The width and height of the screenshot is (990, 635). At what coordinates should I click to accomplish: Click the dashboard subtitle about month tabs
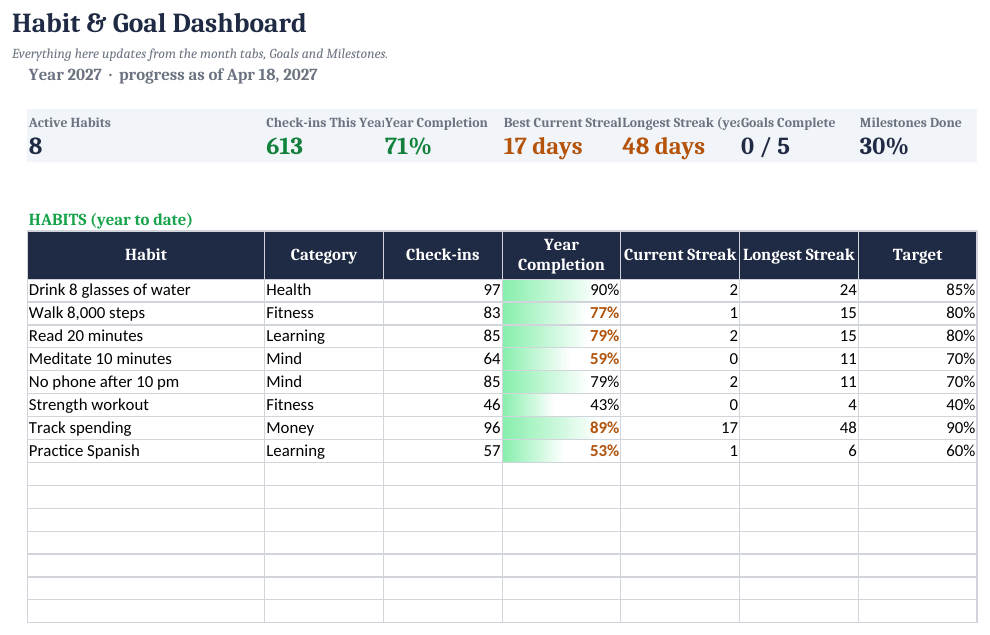point(200,54)
